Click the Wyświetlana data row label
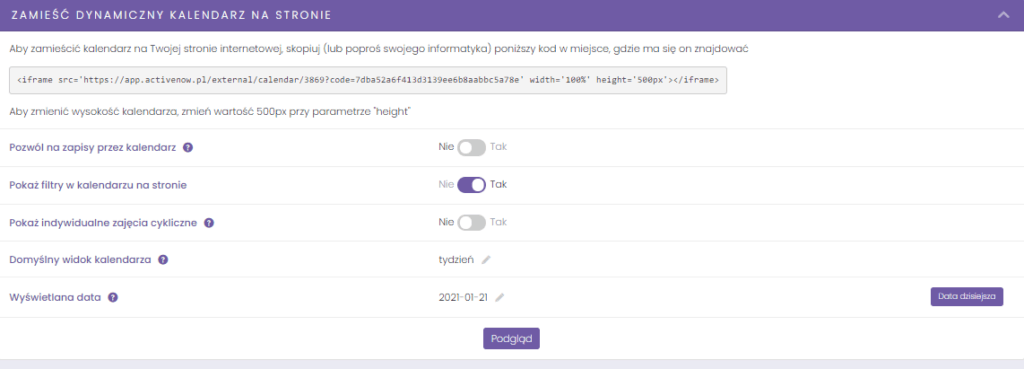The height and width of the screenshot is (369, 1024). point(56,297)
